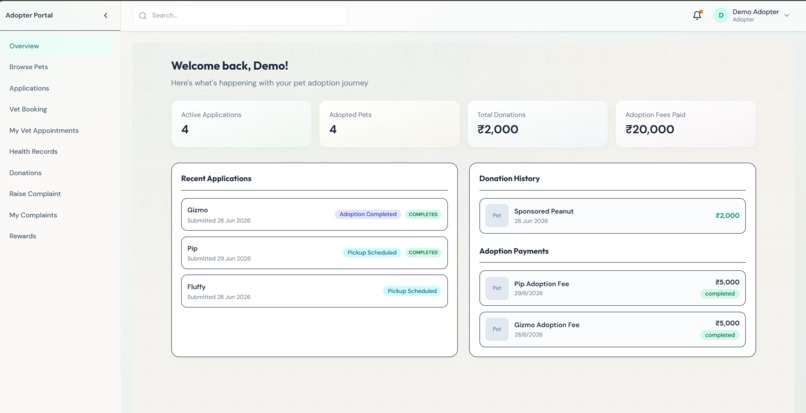Click the COMPLETED badge on Gizmo row

pos(423,214)
